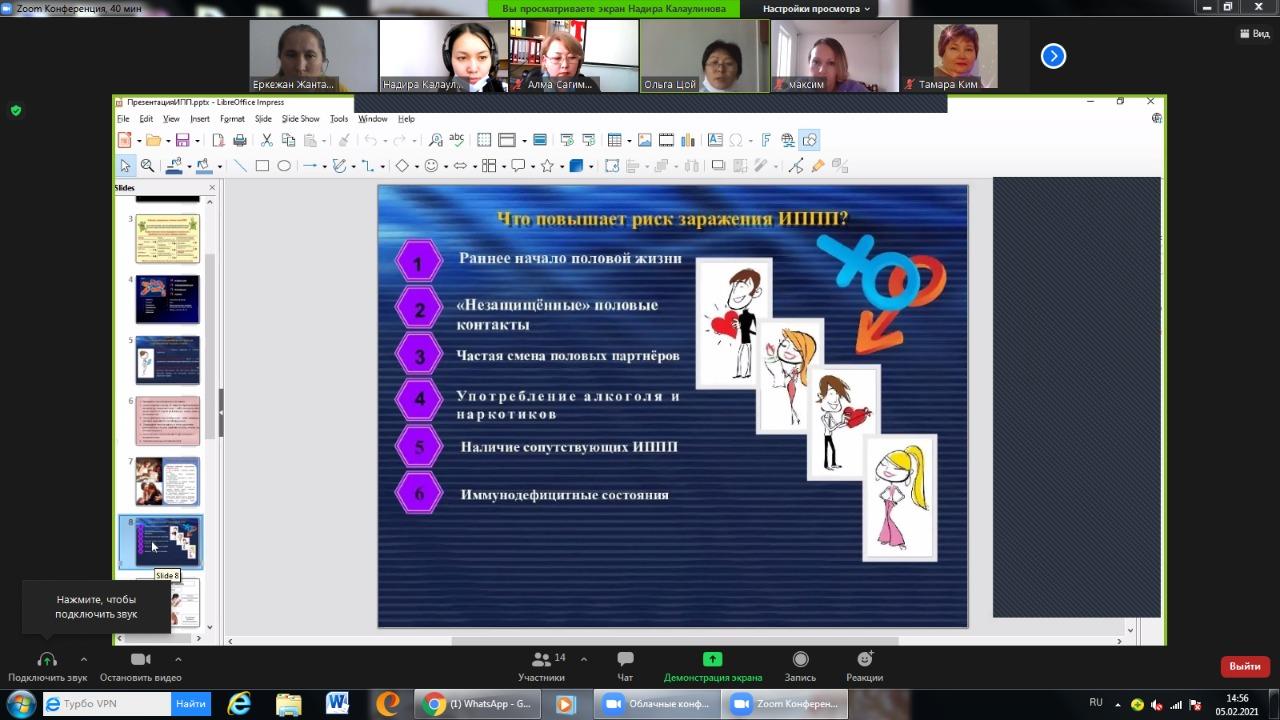Click the Insert Text Box icon
Image resolution: width=1280 pixels, height=720 pixels.
(x=715, y=141)
